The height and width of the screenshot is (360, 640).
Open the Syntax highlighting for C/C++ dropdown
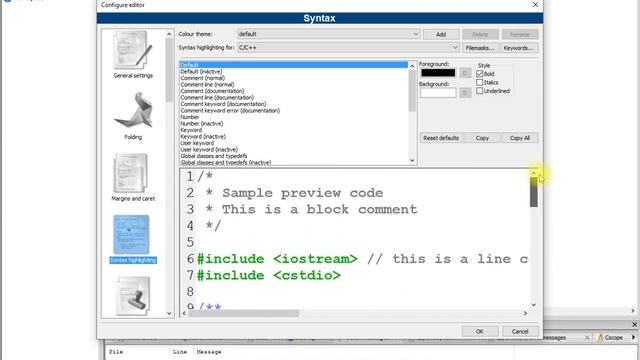coord(348,48)
